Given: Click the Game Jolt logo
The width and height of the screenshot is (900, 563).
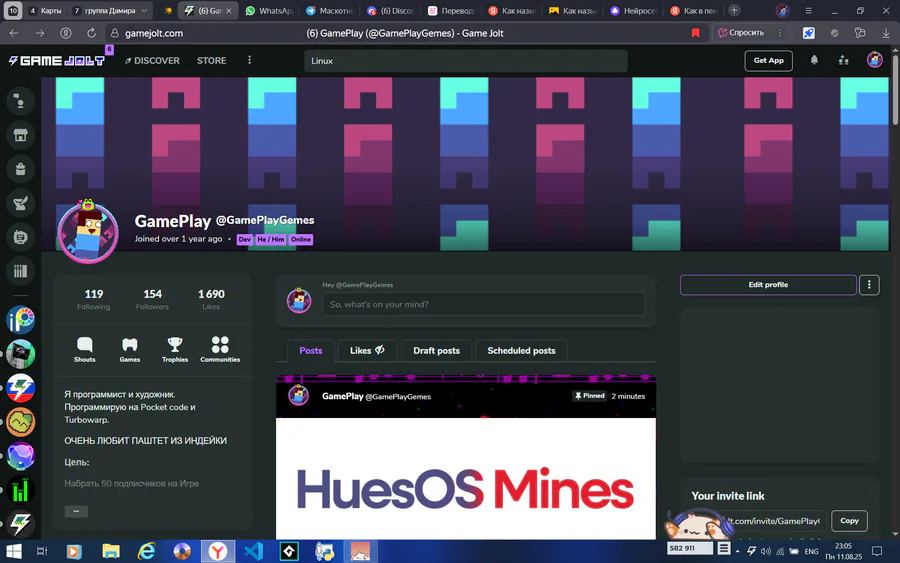Looking at the screenshot, I should pyautogui.click(x=57, y=60).
